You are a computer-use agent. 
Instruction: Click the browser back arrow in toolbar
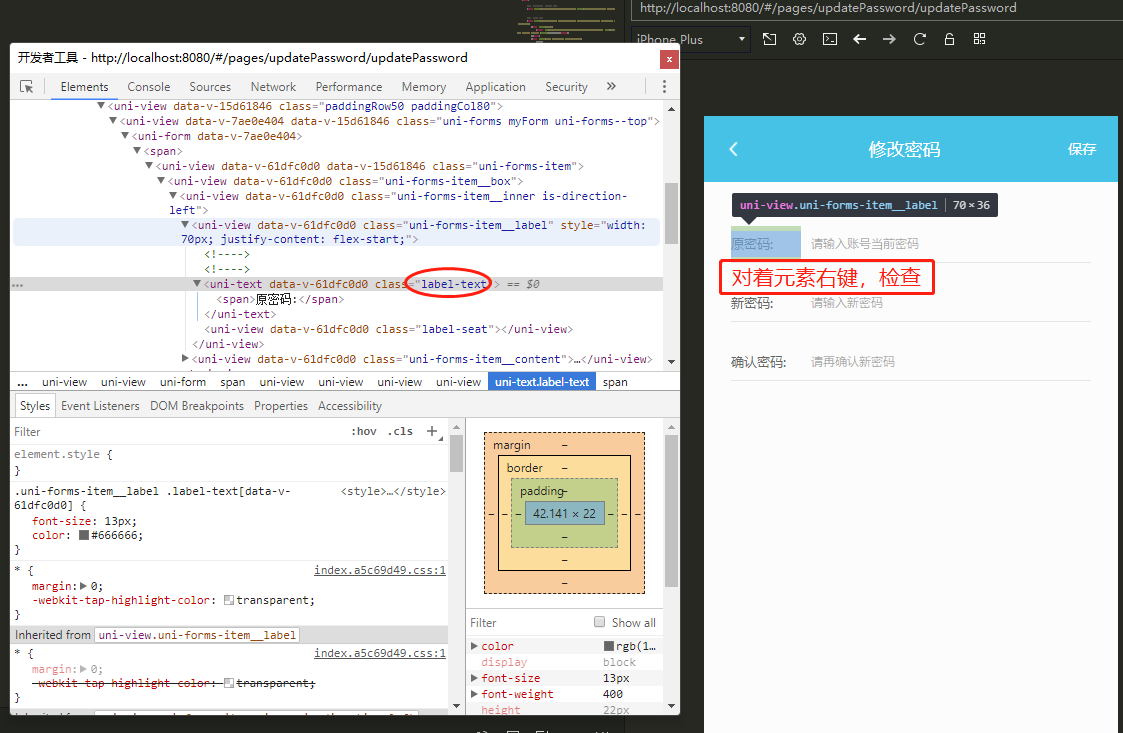click(859, 39)
